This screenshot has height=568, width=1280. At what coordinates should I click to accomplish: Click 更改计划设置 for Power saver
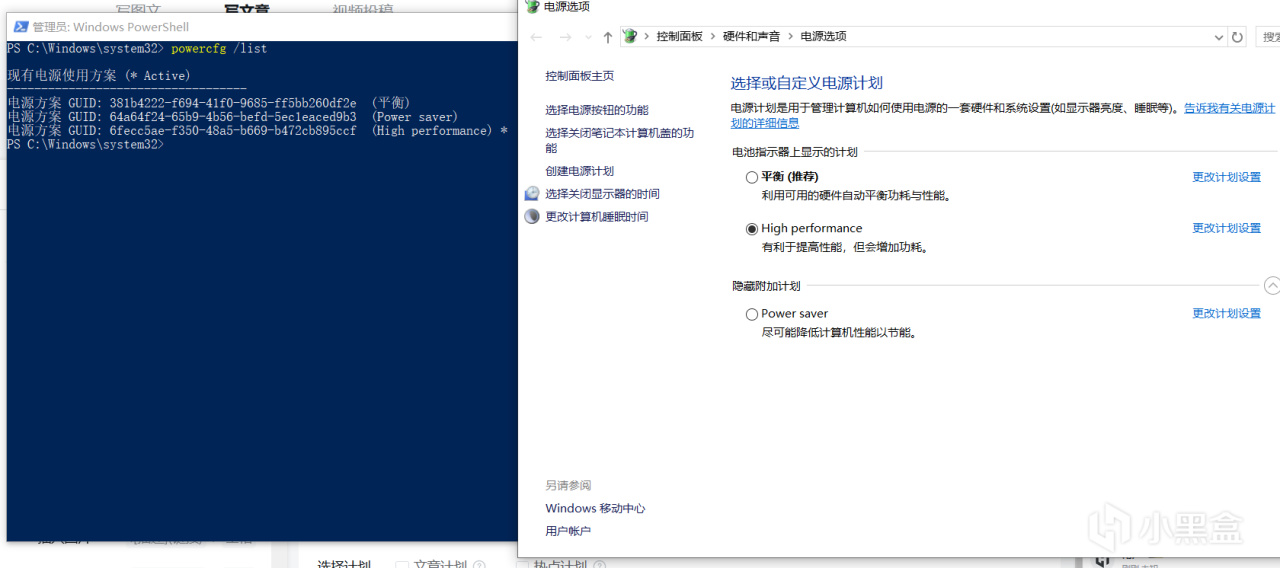point(1227,313)
